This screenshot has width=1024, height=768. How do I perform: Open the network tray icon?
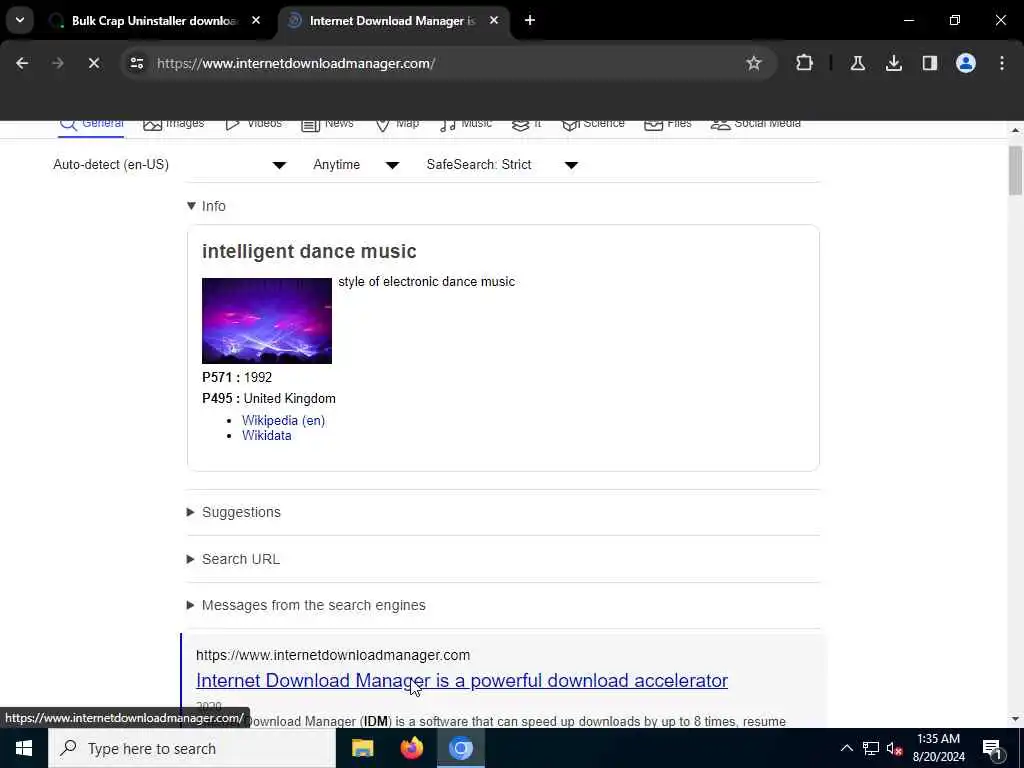point(871,748)
